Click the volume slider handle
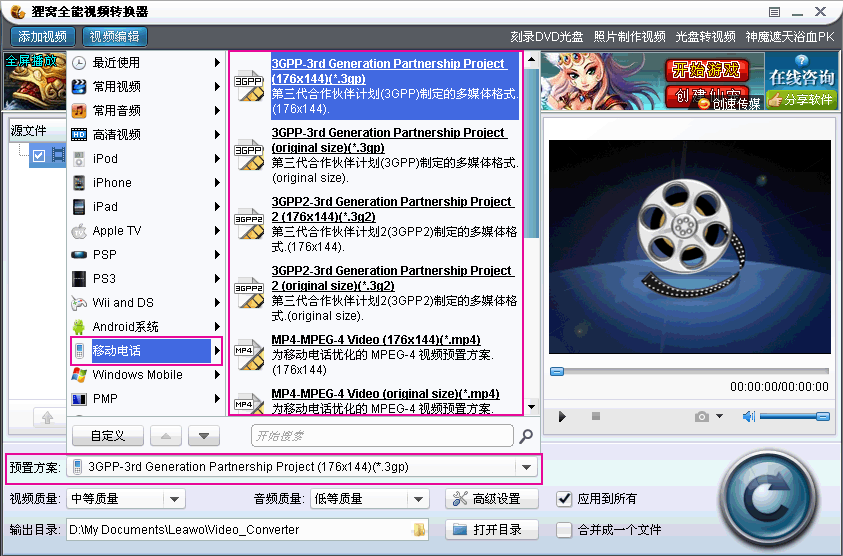The width and height of the screenshot is (843, 556). 823,417
